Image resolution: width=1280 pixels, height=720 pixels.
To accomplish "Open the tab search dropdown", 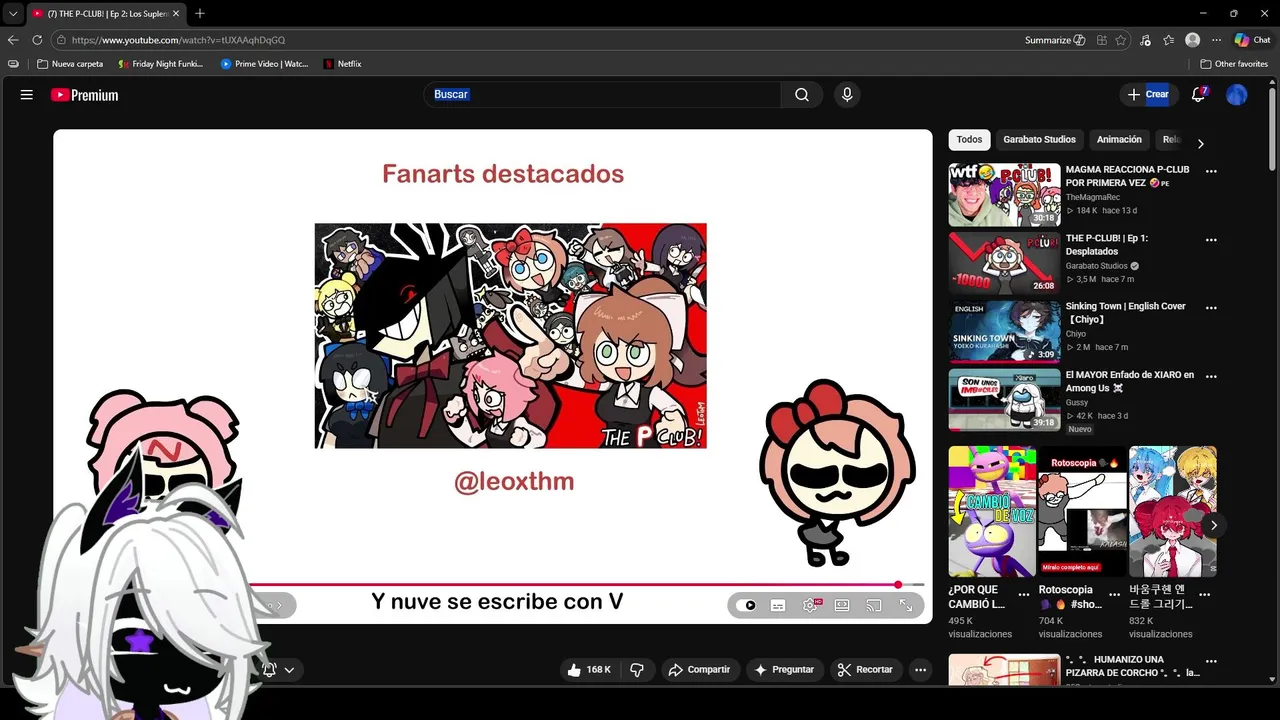I will coord(12,13).
